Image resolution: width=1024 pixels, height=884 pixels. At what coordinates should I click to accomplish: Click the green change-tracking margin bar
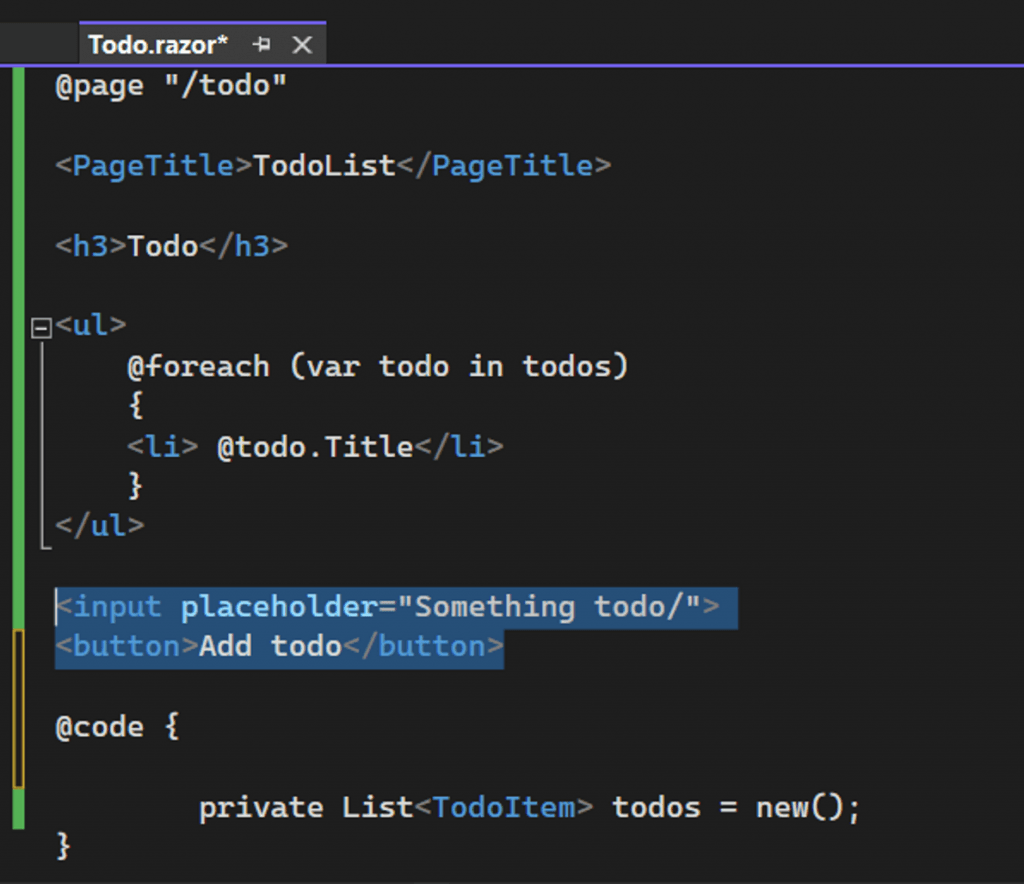pyautogui.click(x=16, y=300)
